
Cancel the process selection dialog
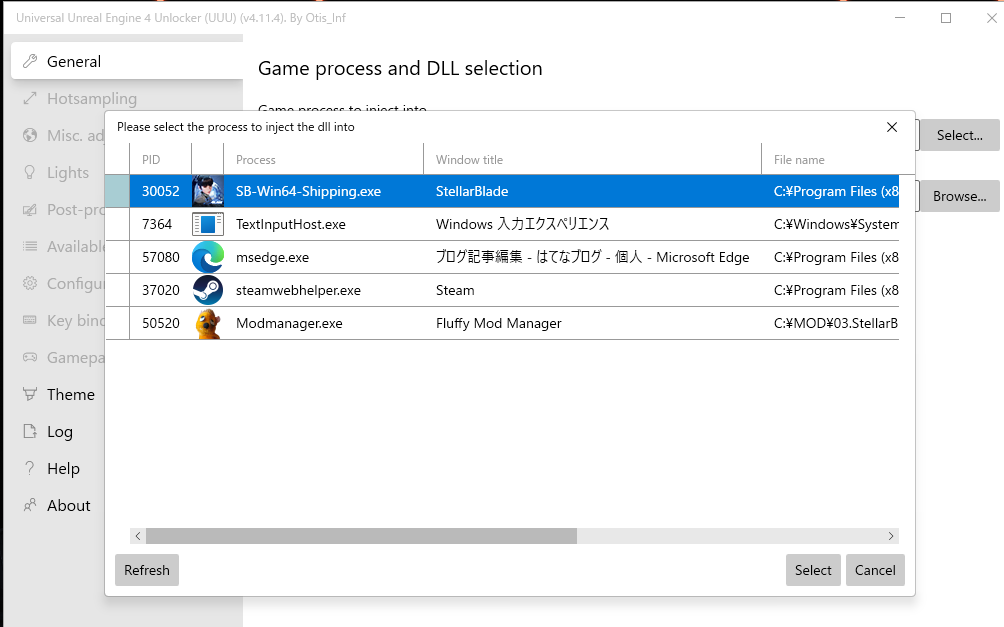point(875,569)
